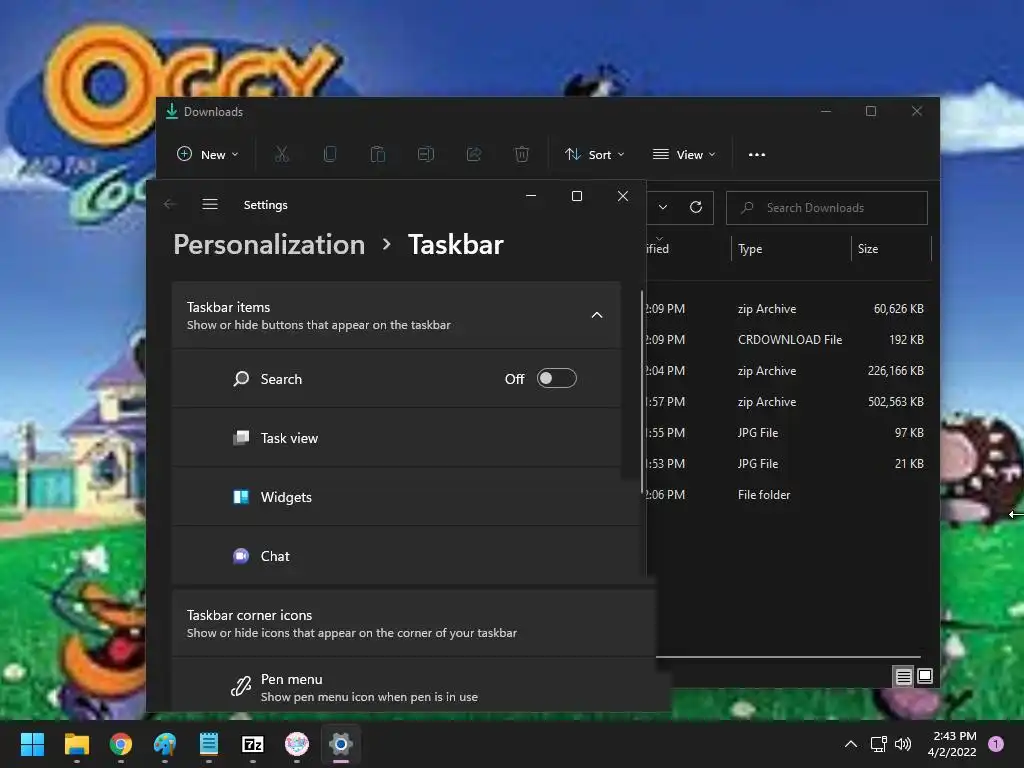Image resolution: width=1024 pixels, height=768 pixels.
Task: Expand the address bar history dropdown
Action: [x=663, y=208]
